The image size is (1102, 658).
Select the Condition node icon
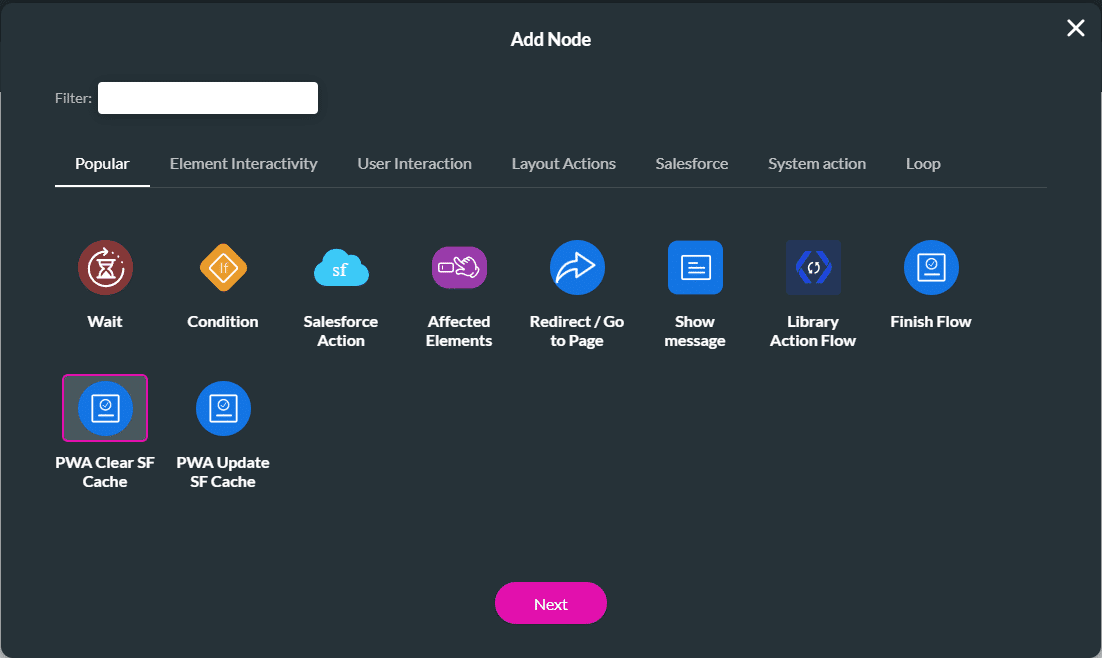pyautogui.click(x=222, y=267)
